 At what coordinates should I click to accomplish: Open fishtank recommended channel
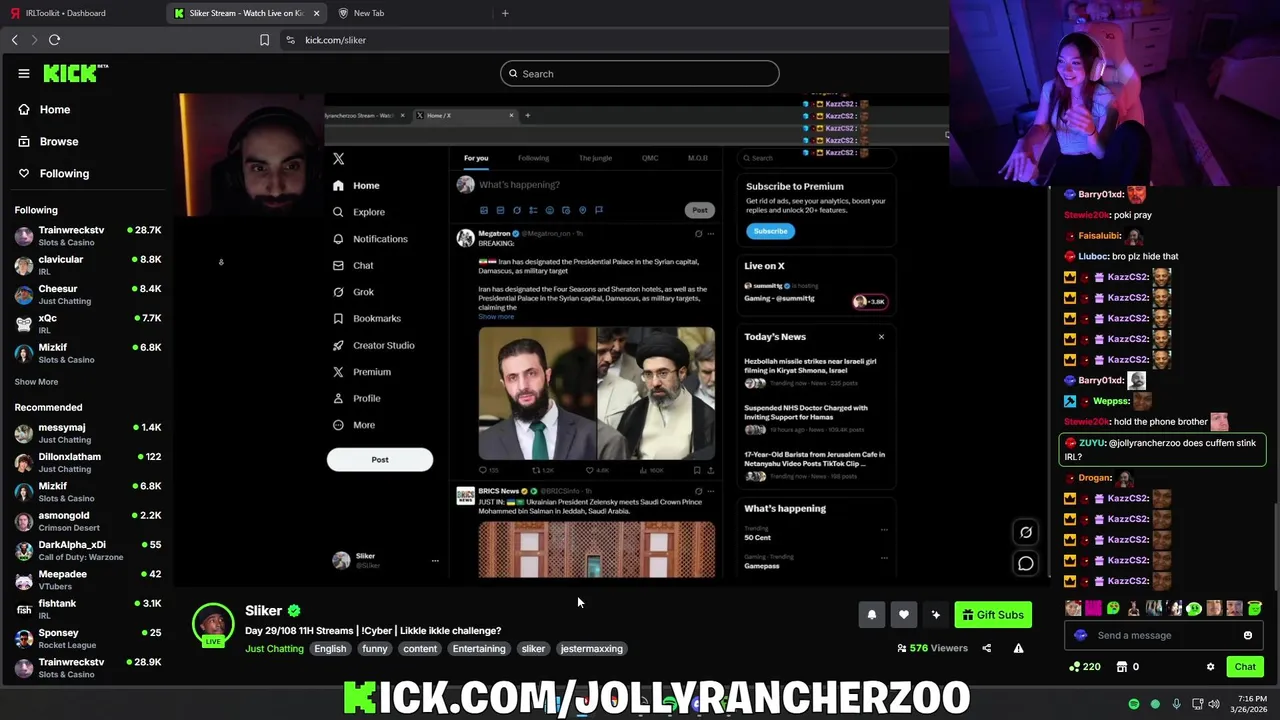point(88,608)
